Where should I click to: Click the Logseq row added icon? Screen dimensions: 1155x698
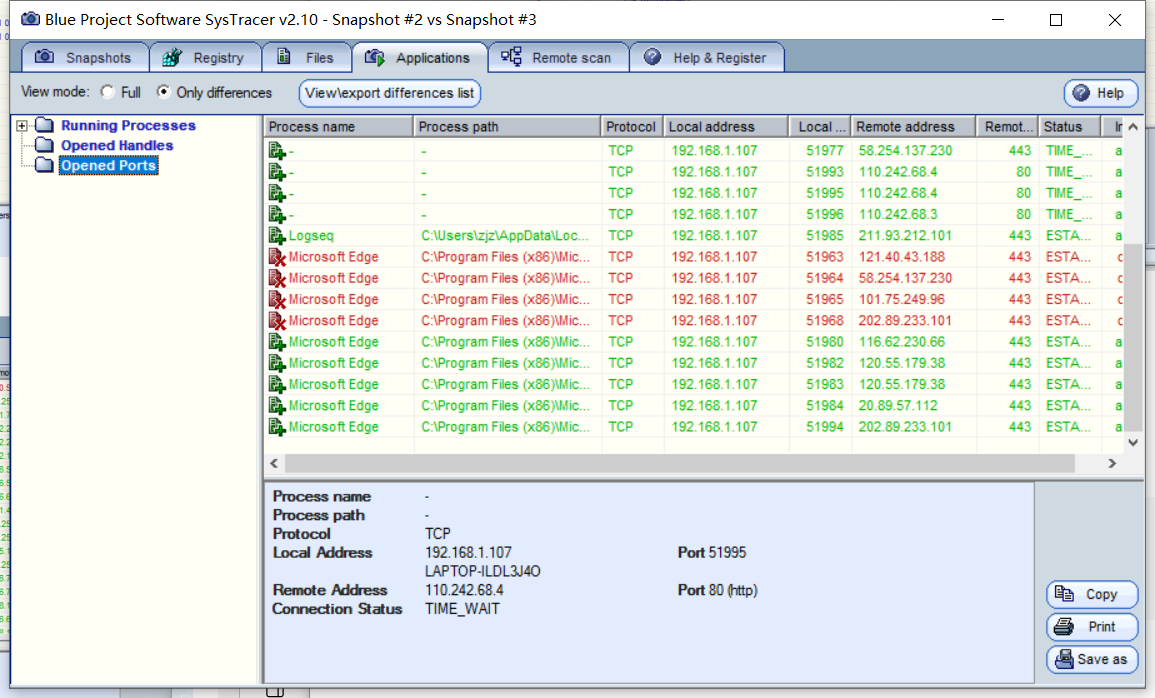(x=277, y=236)
